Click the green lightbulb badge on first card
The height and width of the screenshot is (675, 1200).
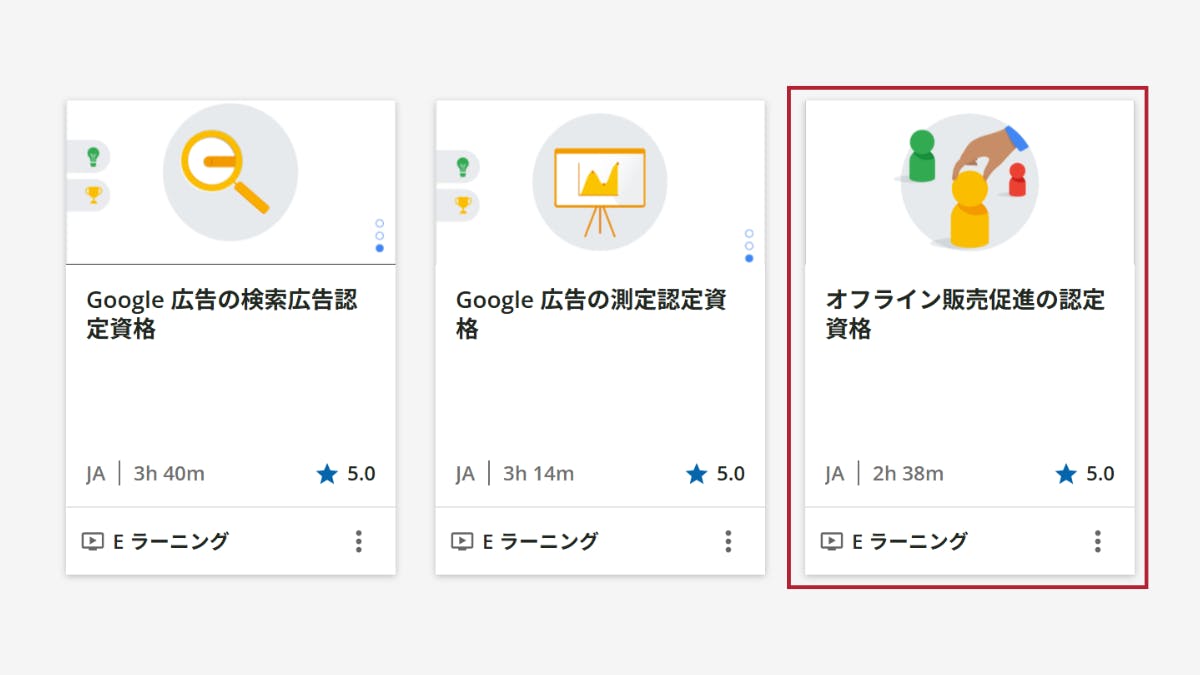pyautogui.click(x=93, y=157)
